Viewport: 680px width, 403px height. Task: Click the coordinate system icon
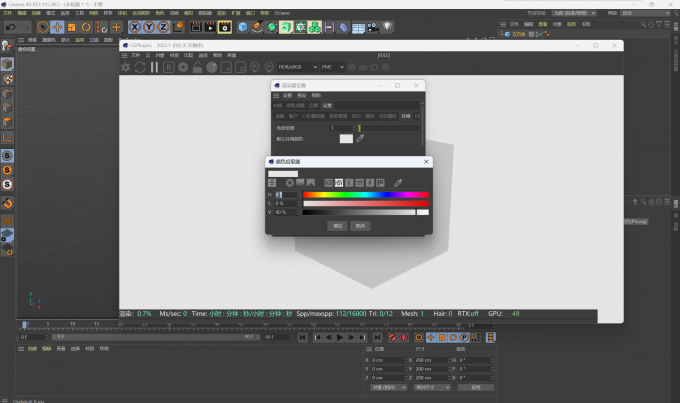(178, 27)
